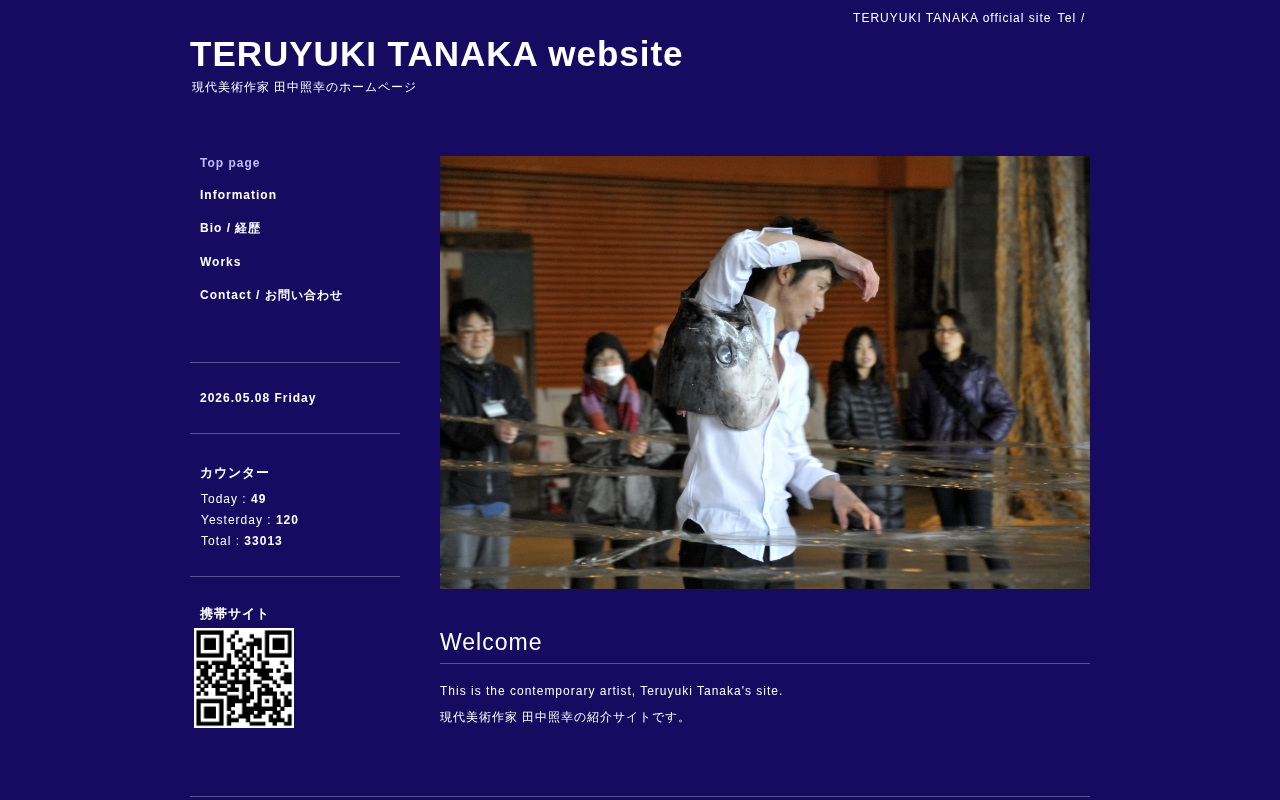Click the Japanese intro sentence 紹介サイトです
The width and height of the screenshot is (1280, 800).
pos(565,717)
